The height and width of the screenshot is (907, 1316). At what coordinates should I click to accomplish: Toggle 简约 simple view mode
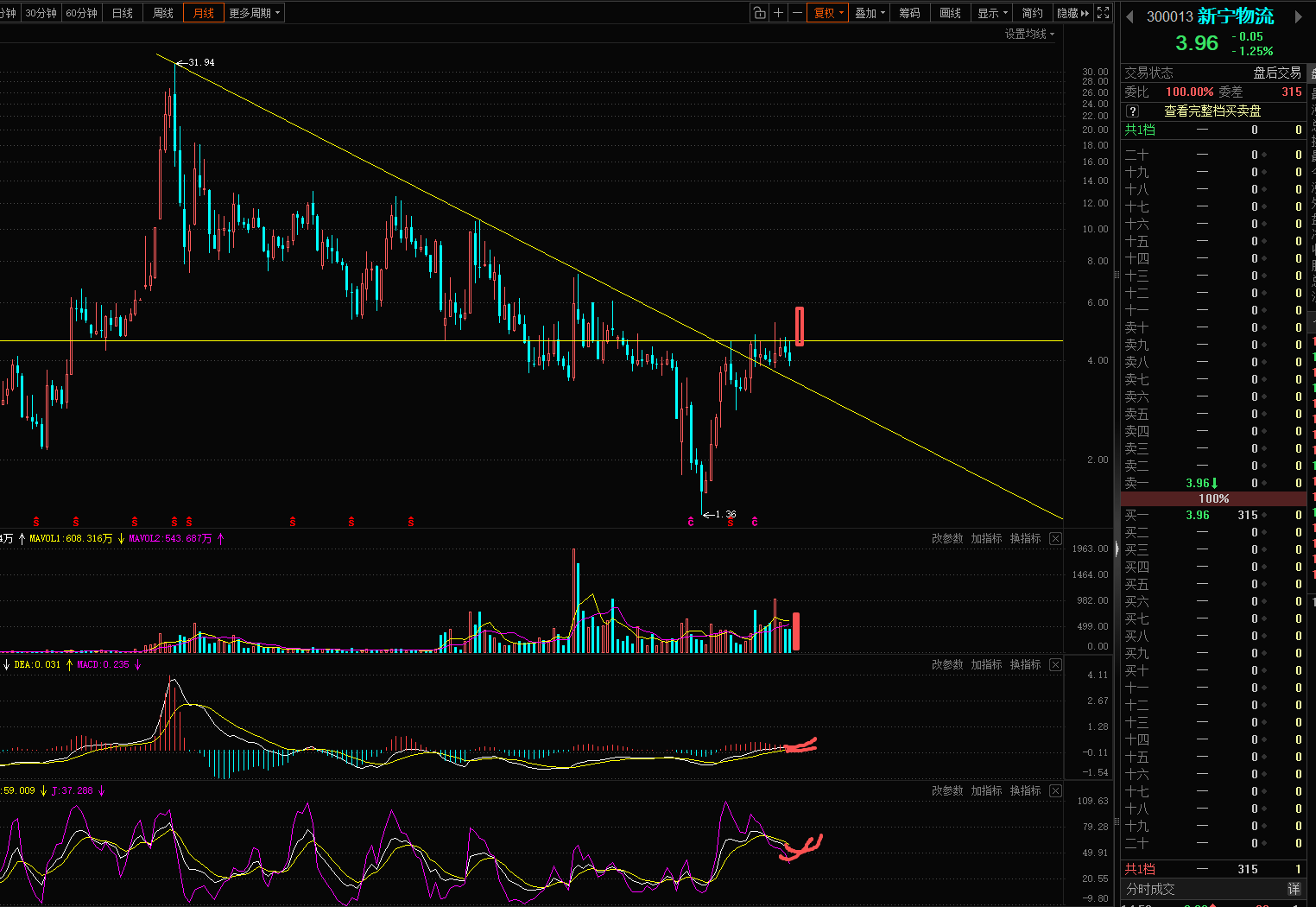tap(1032, 13)
